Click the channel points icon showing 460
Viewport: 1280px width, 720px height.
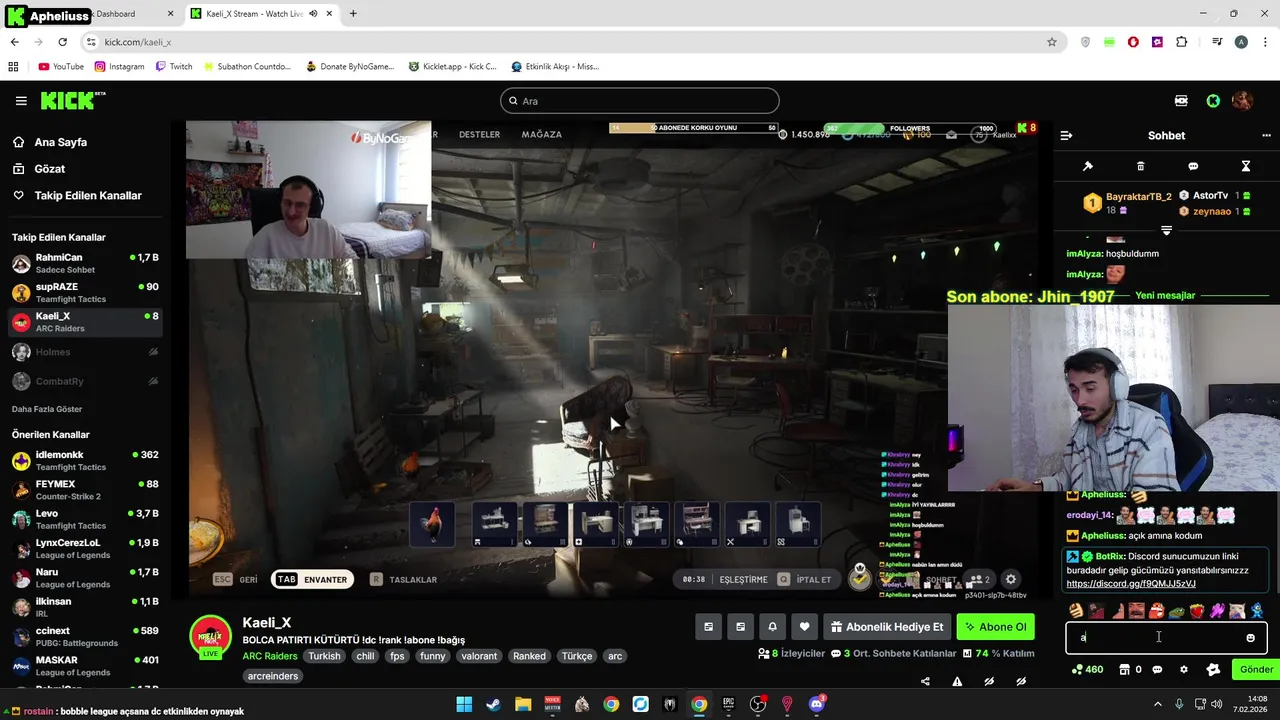coord(1087,670)
